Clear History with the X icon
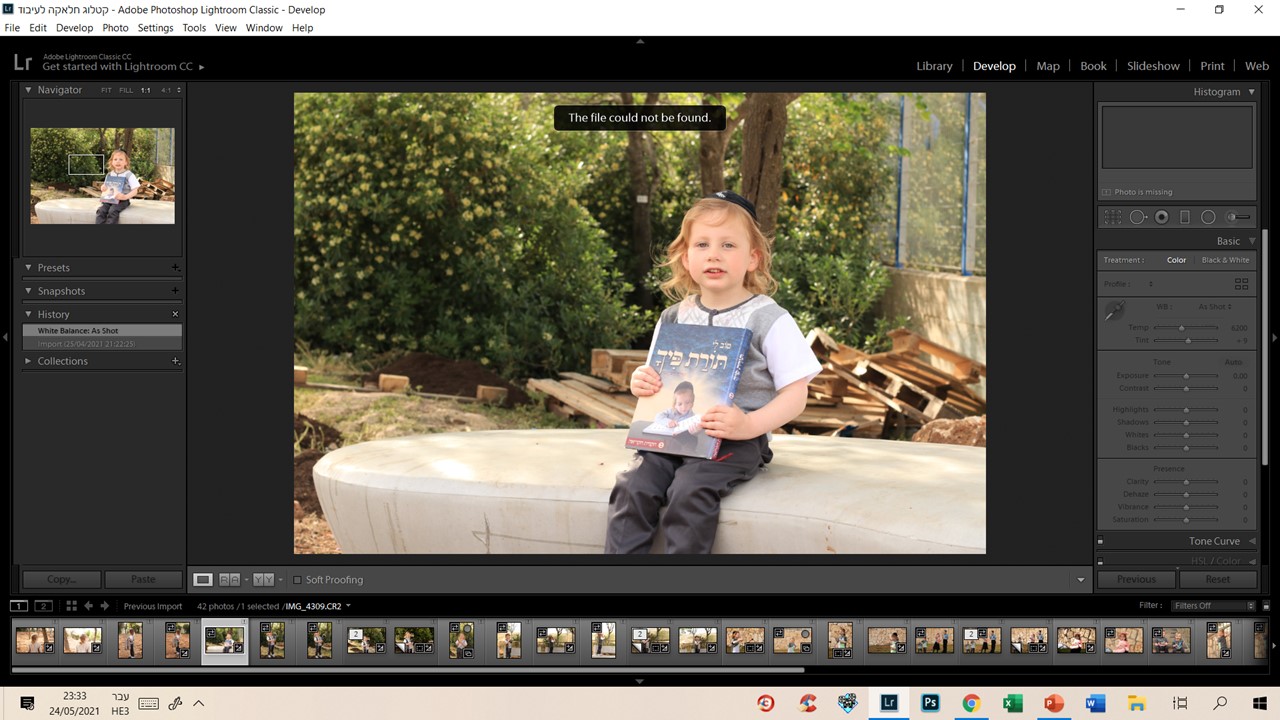 (175, 314)
